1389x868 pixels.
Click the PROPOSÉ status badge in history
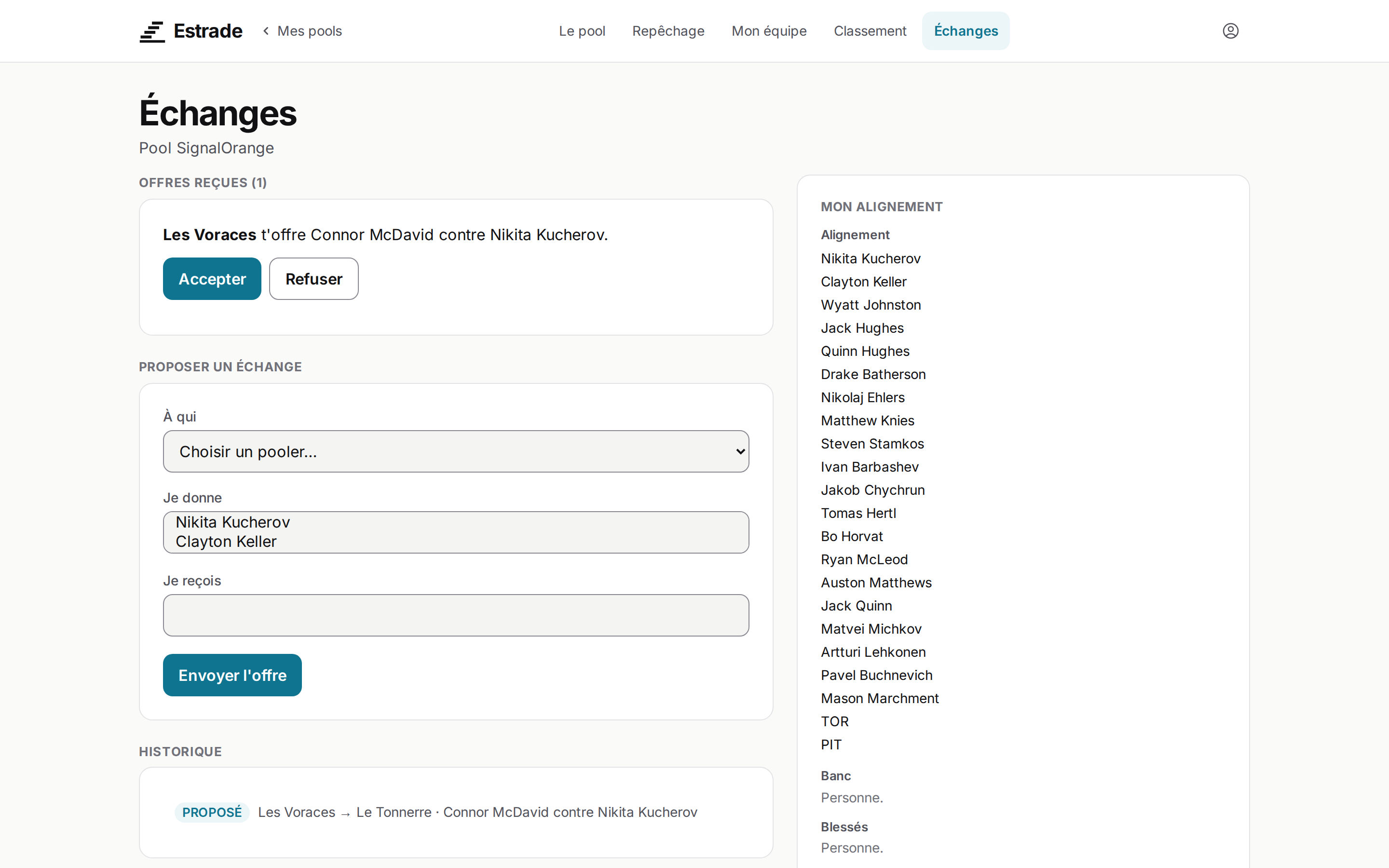[212, 813]
